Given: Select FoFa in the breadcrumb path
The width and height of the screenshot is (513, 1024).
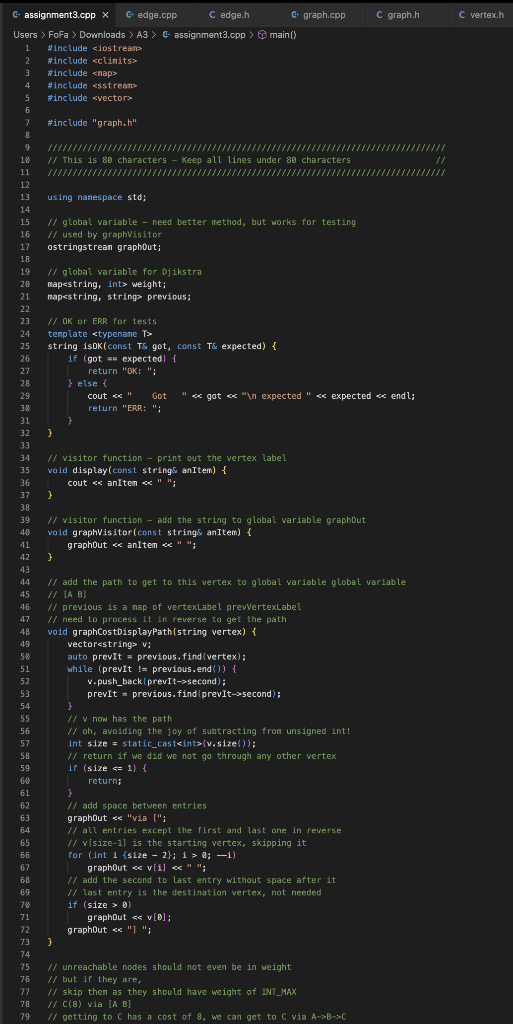Looking at the screenshot, I should (59, 34).
